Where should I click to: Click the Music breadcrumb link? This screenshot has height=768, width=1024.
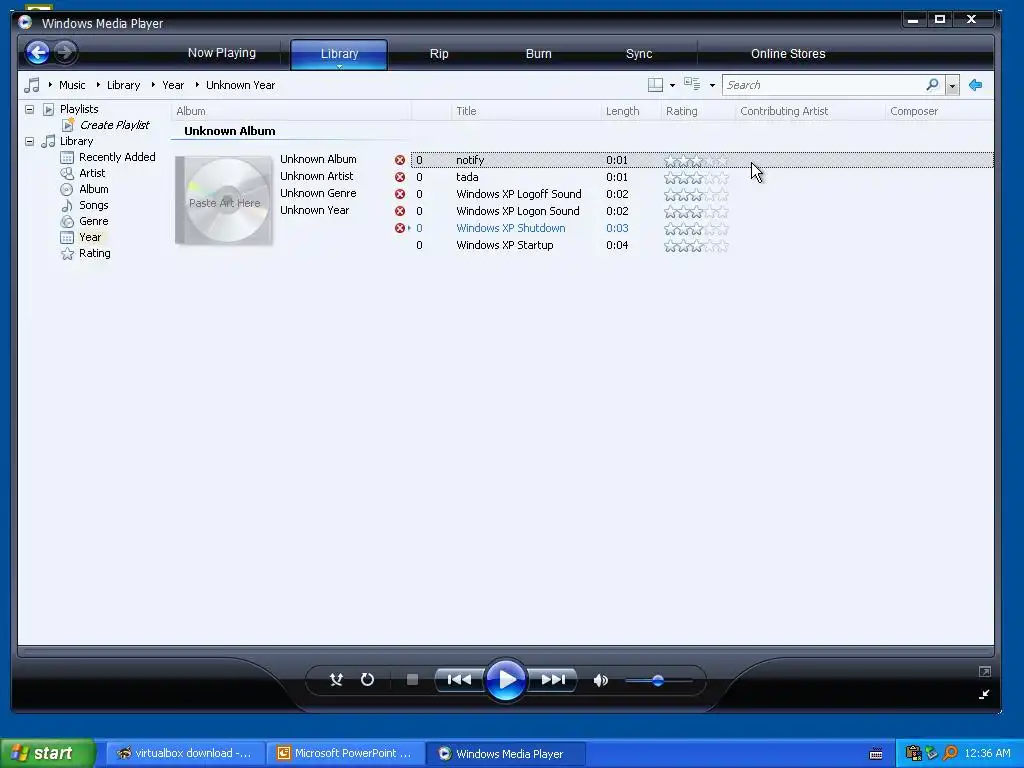click(72, 85)
